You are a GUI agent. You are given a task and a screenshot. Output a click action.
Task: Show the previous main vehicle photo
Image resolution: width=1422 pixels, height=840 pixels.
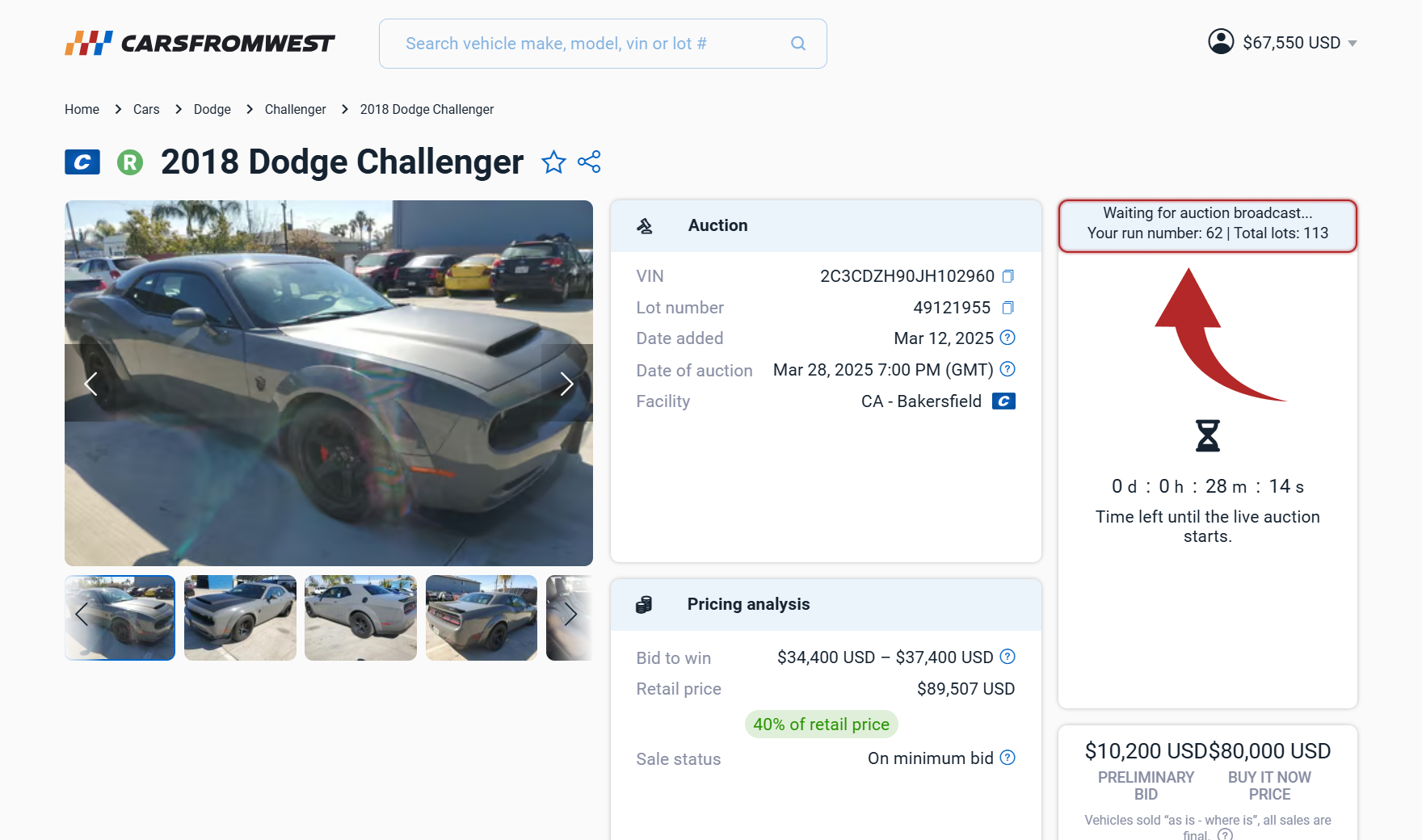[x=90, y=384]
